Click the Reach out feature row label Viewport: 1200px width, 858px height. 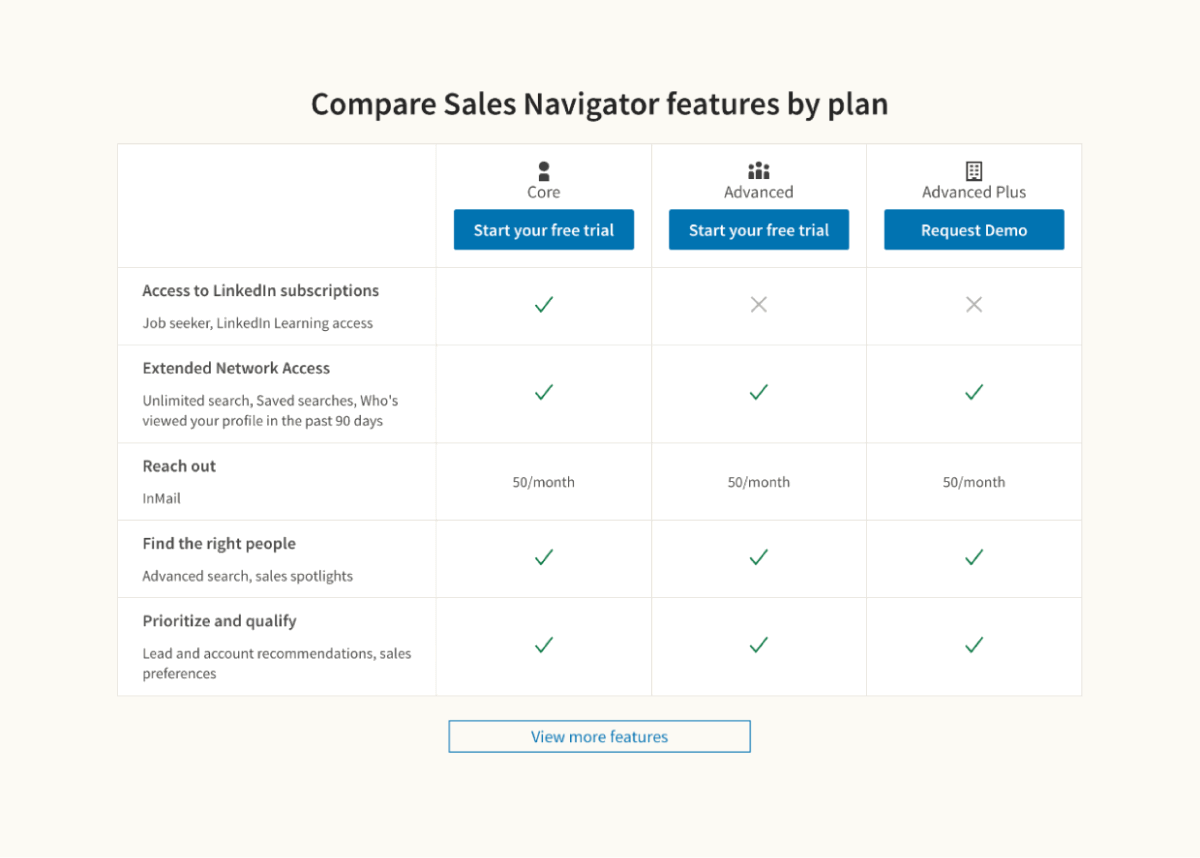179,466
